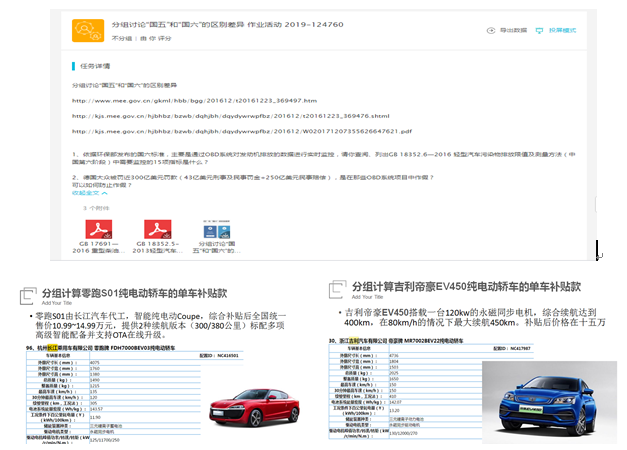627x450 pixels.
Task: Open the GB 18352.5-2013 PDF attachment
Action: (158, 229)
